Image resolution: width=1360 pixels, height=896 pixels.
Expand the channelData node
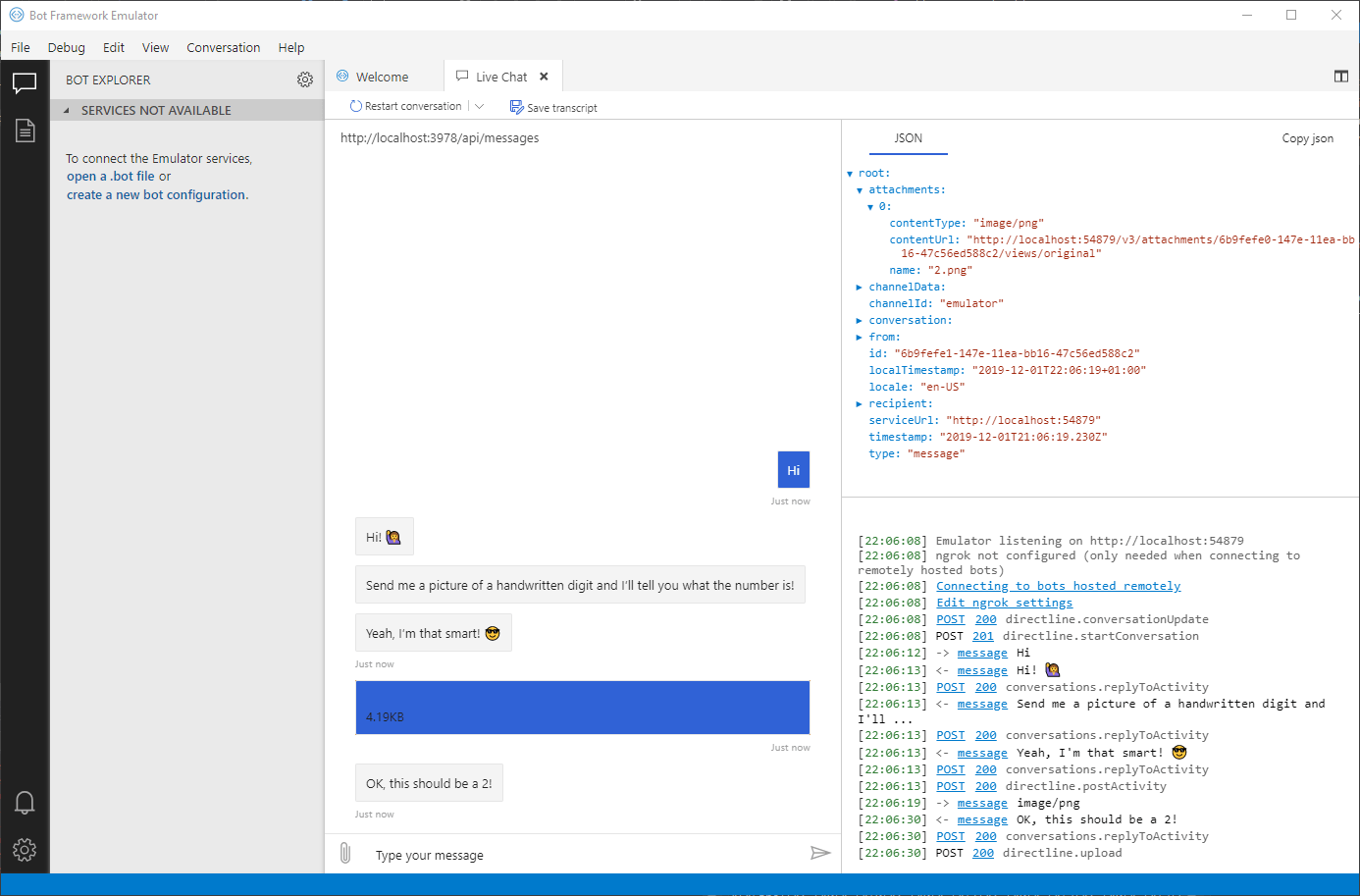tap(860, 288)
